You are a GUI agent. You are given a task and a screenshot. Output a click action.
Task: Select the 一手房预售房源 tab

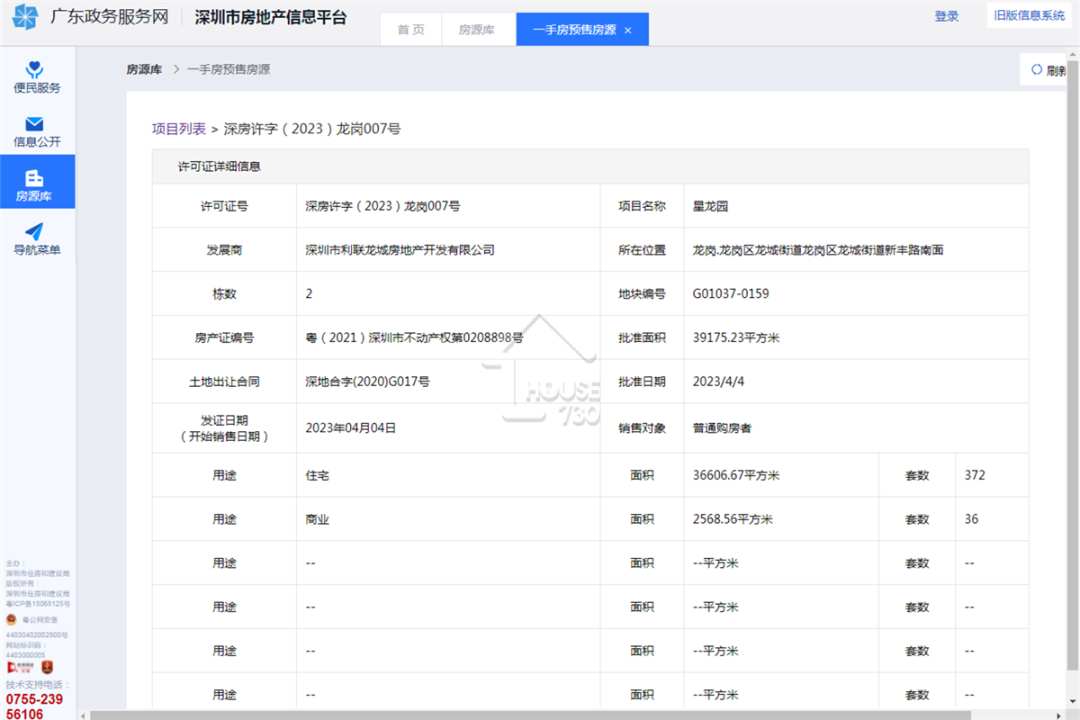coord(574,30)
